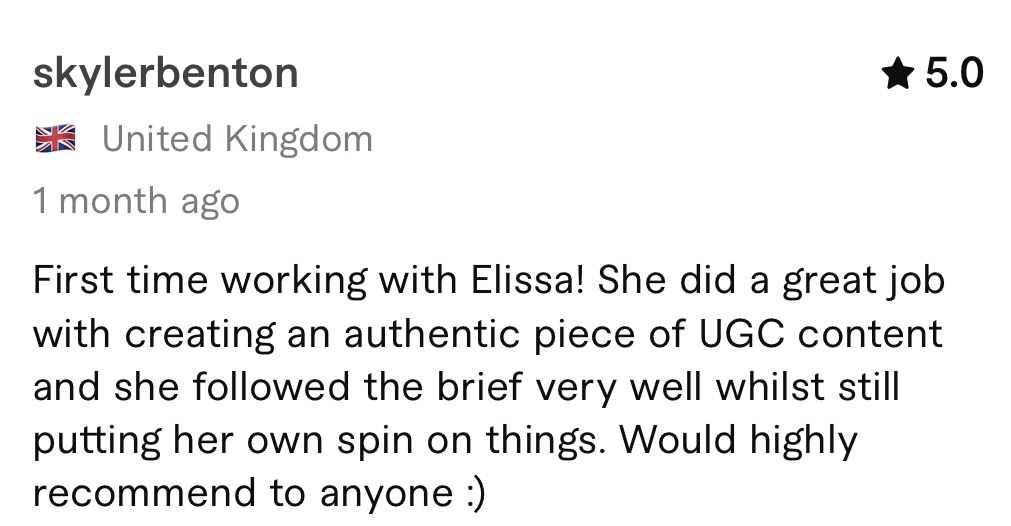Click the word anyone before the smiley
The height and width of the screenshot is (526, 1011).
(386, 495)
